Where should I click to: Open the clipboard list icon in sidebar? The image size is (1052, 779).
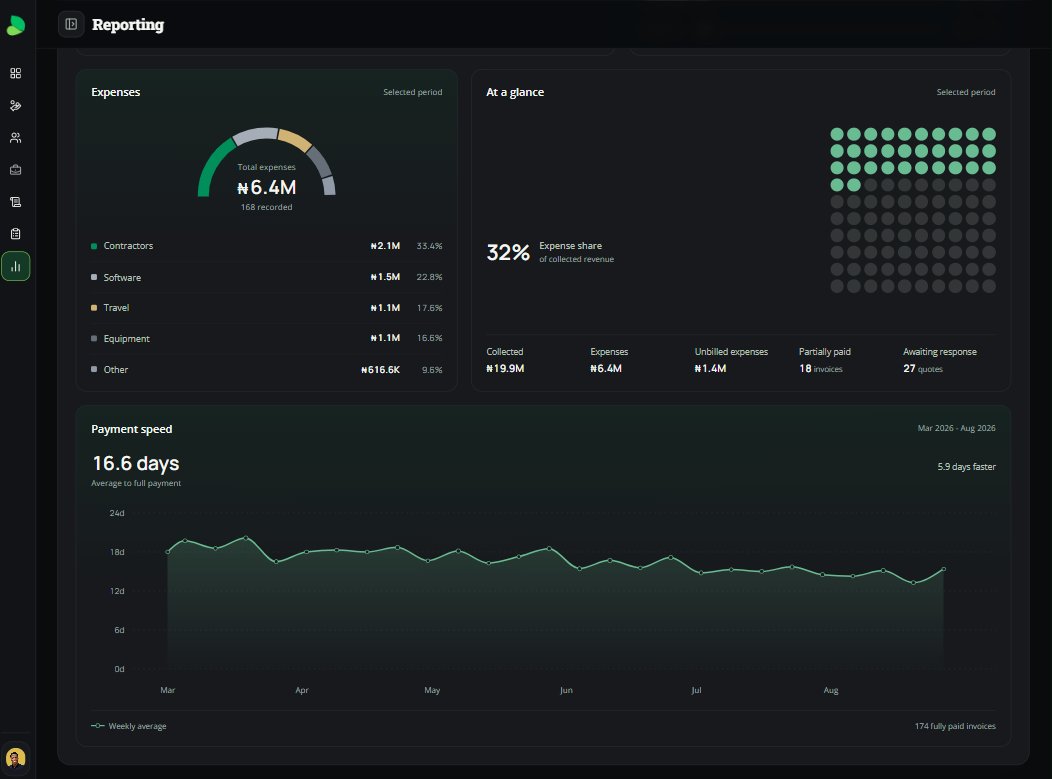point(15,234)
